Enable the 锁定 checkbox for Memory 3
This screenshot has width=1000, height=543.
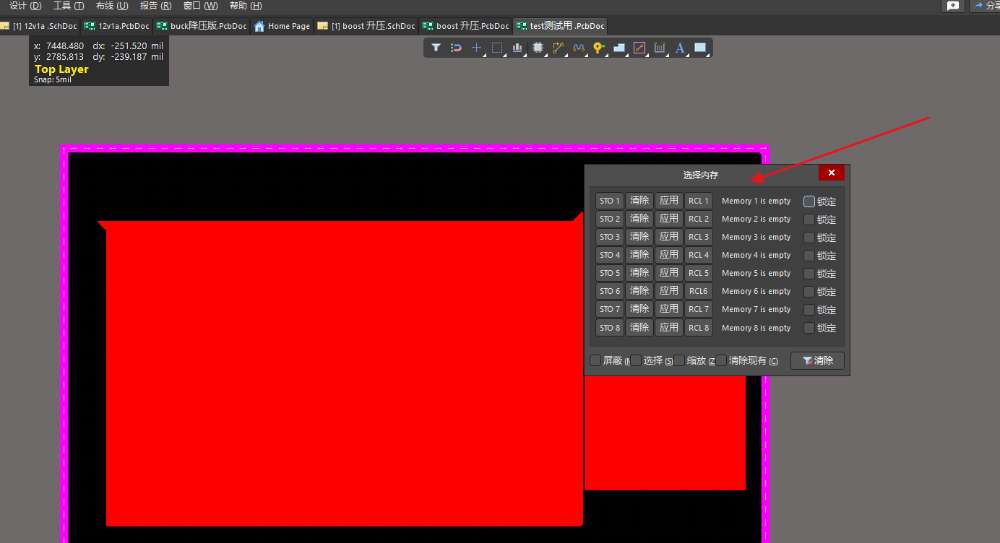tap(809, 237)
